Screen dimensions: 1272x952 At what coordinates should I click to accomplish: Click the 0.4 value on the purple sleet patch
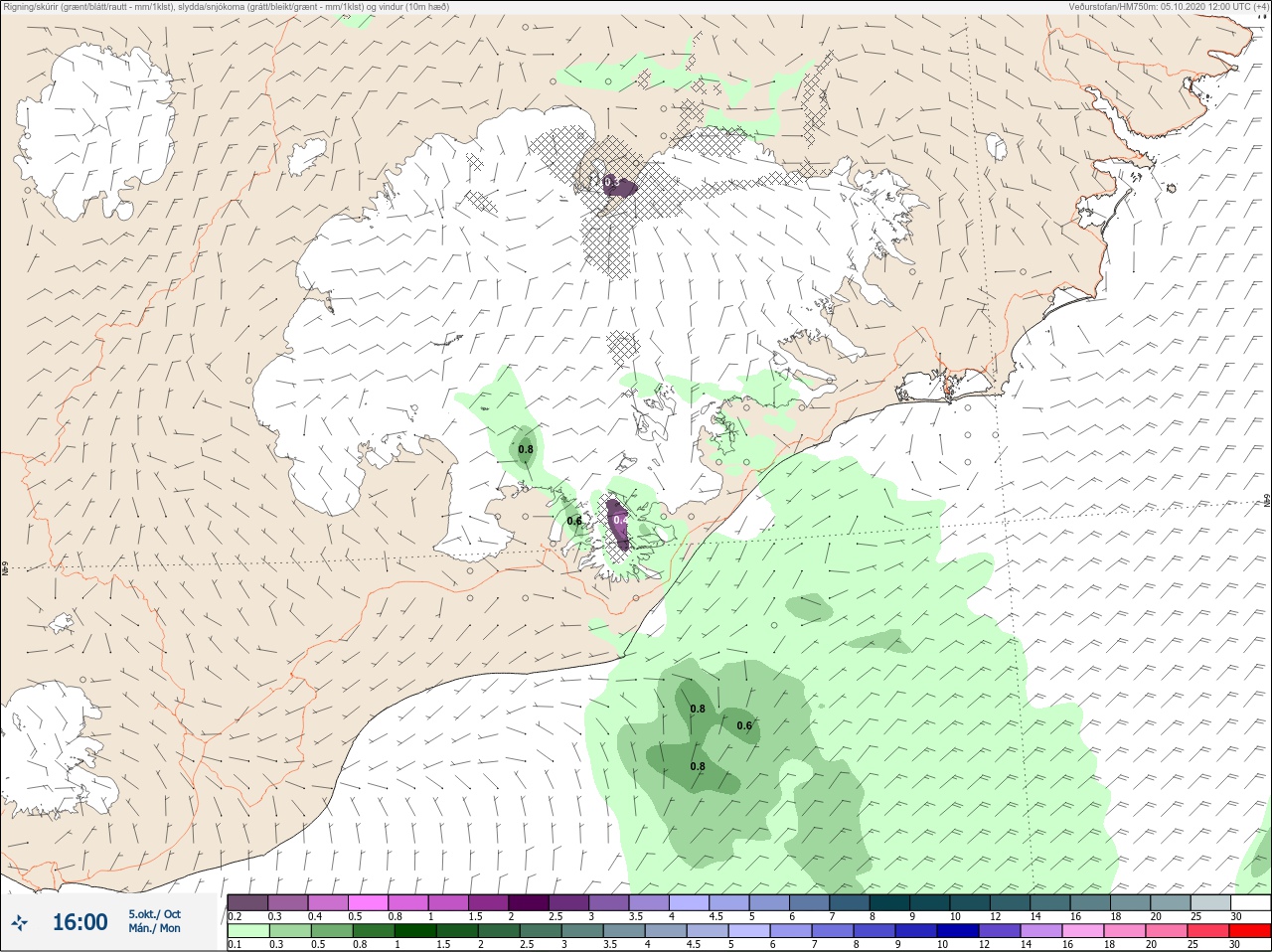click(x=620, y=520)
